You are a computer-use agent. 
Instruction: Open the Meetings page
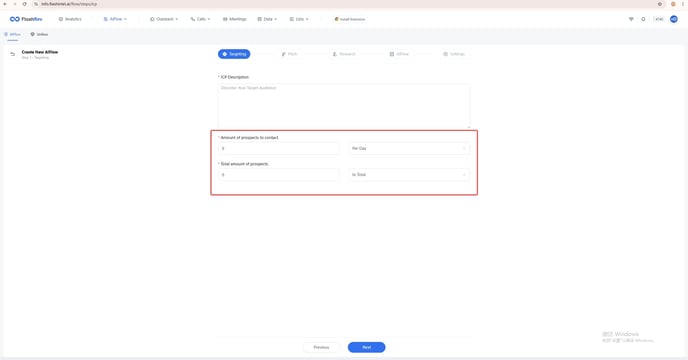235,19
